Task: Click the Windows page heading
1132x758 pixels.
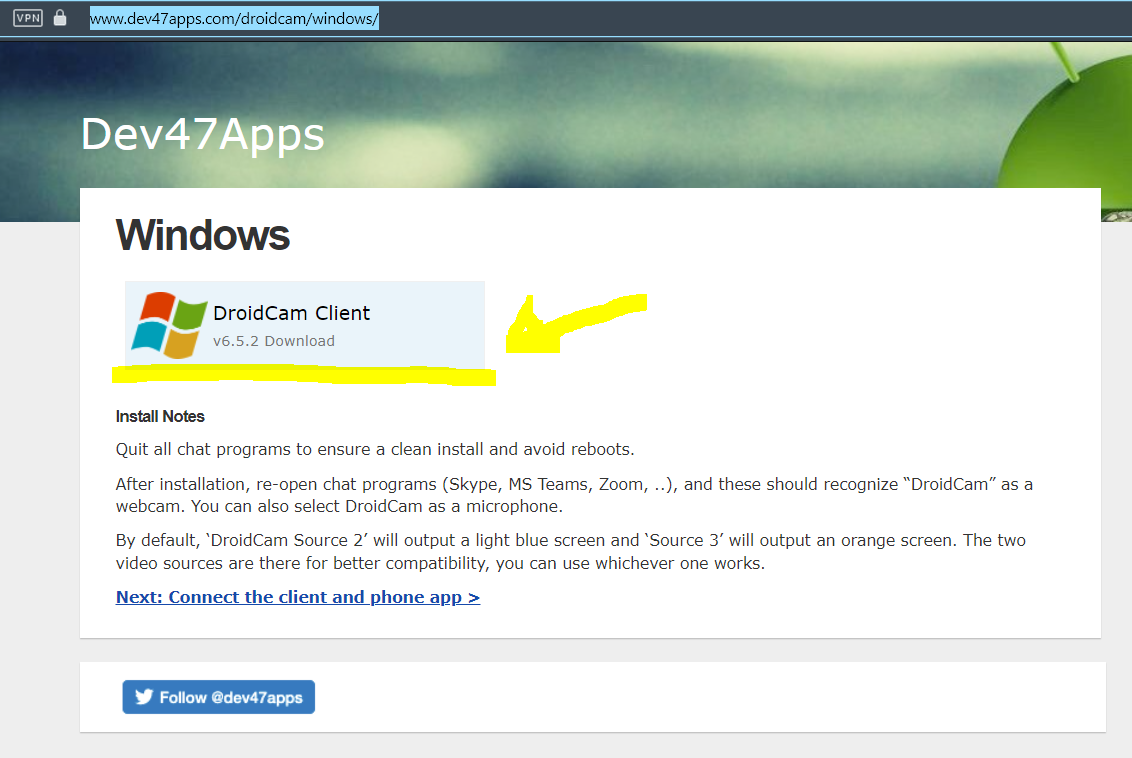Action: pos(203,235)
